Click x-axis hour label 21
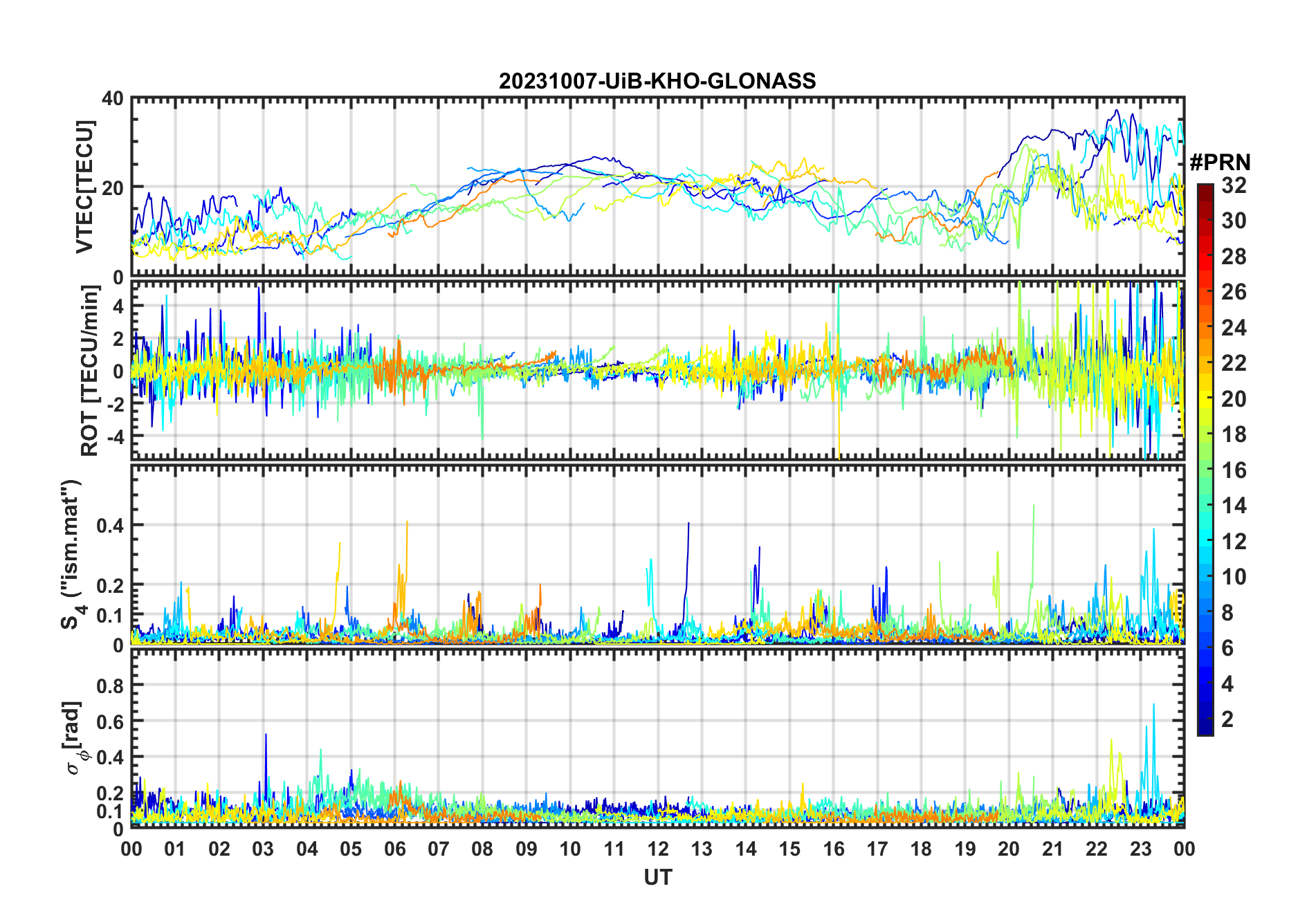The height and width of the screenshot is (920, 1316). pyautogui.click(x=1052, y=849)
